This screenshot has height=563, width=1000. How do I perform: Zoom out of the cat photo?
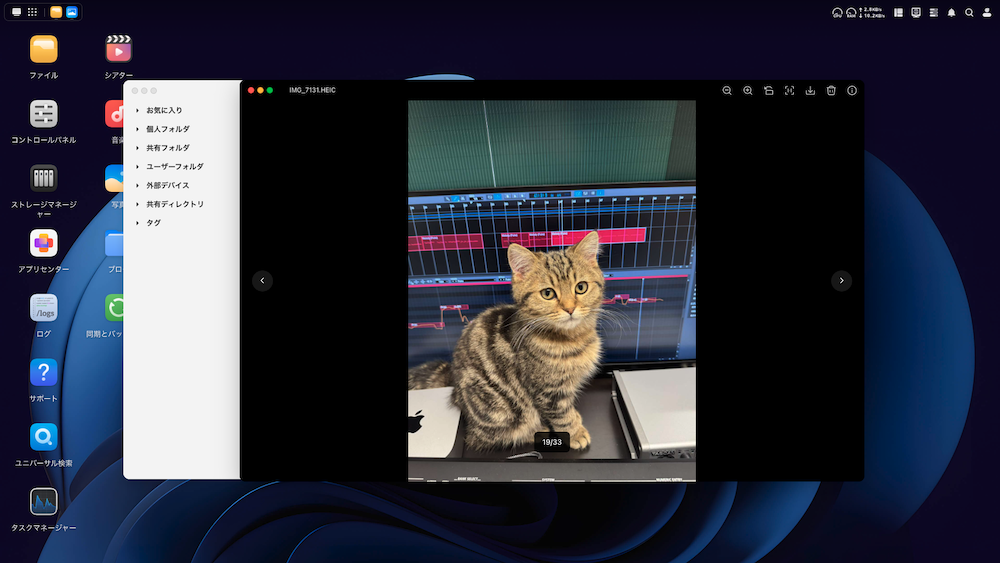(x=727, y=90)
